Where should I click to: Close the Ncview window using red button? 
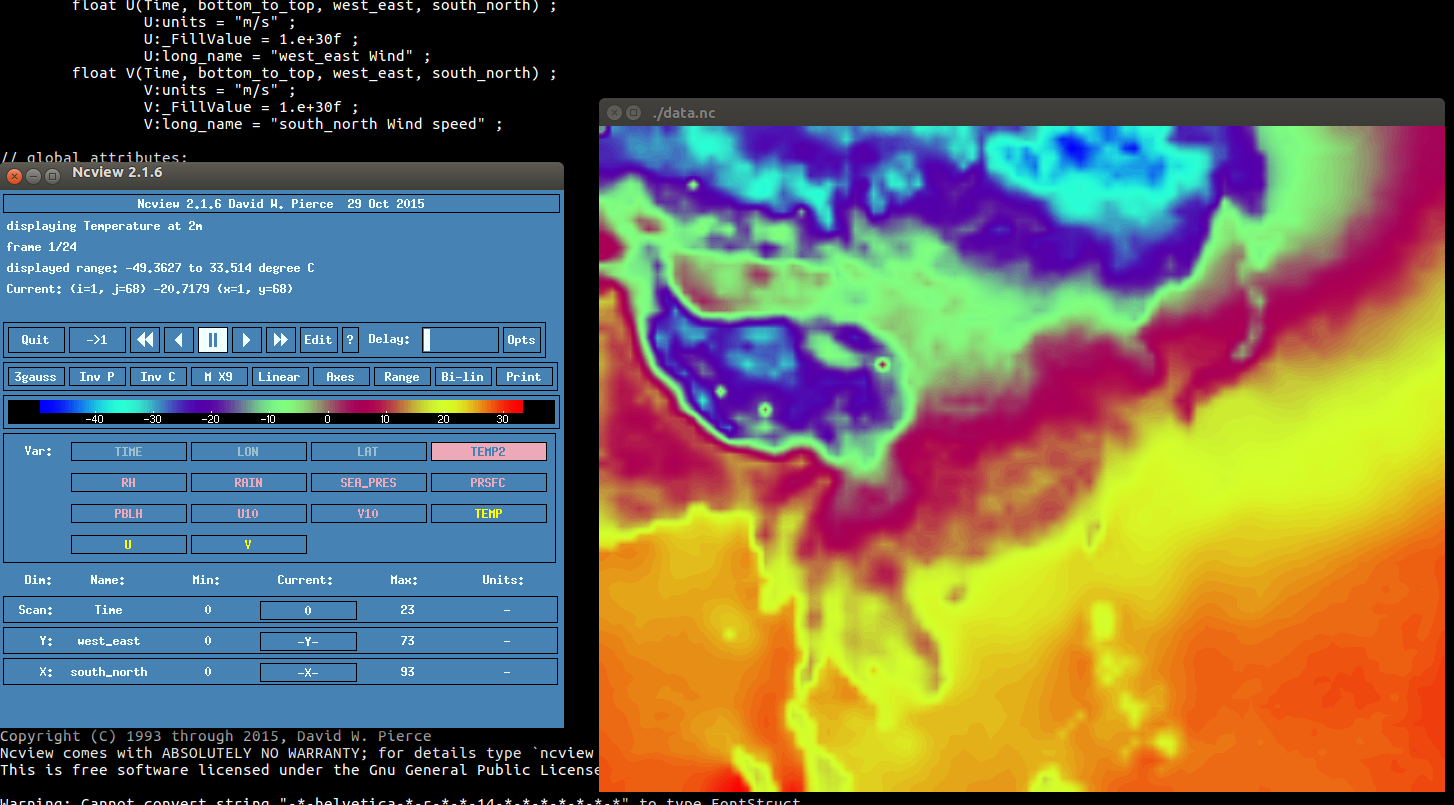pos(14,175)
